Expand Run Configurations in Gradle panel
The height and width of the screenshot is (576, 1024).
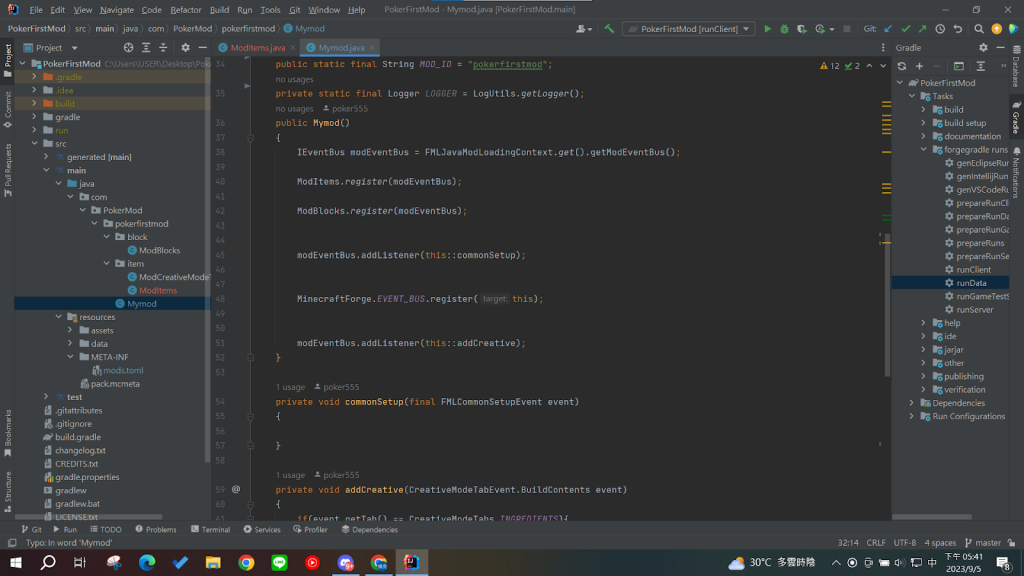[912, 416]
